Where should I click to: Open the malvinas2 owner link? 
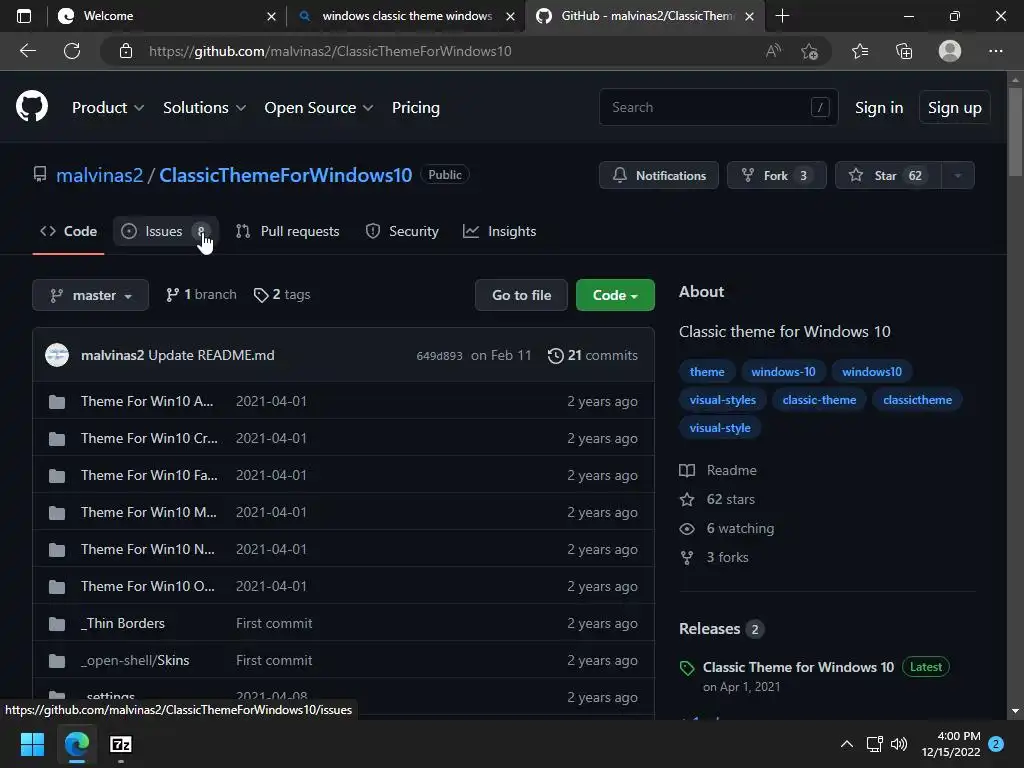[x=99, y=175]
